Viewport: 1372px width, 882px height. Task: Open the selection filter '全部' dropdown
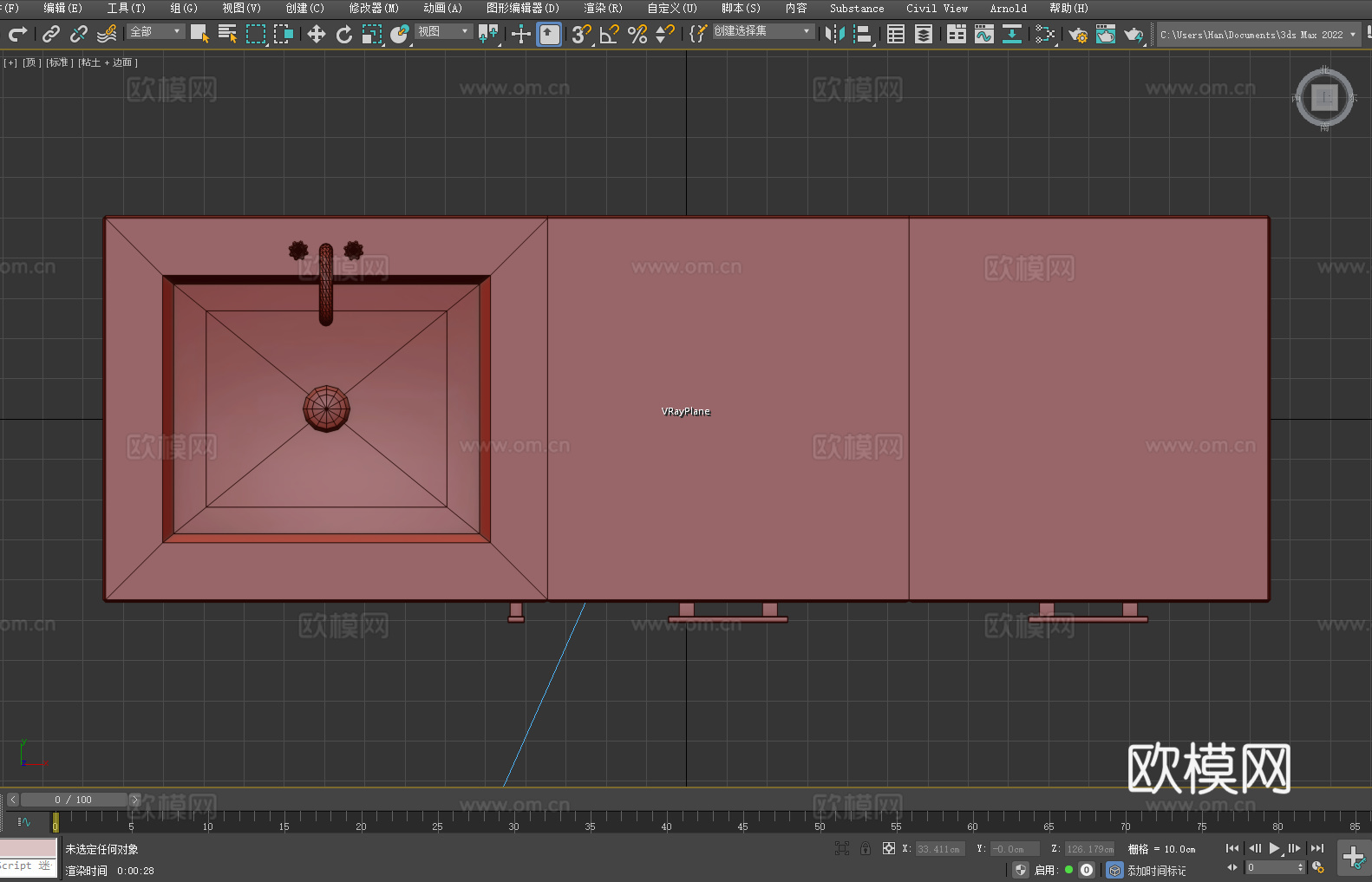point(156,31)
